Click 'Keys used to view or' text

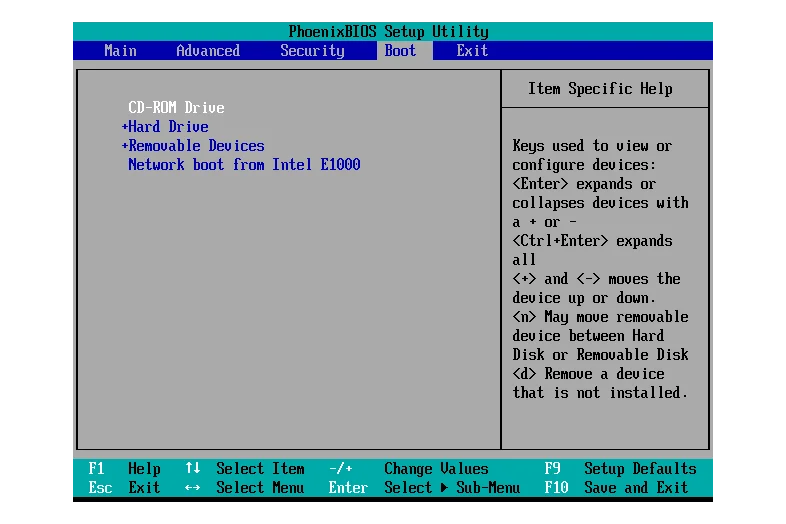pyautogui.click(x=592, y=146)
